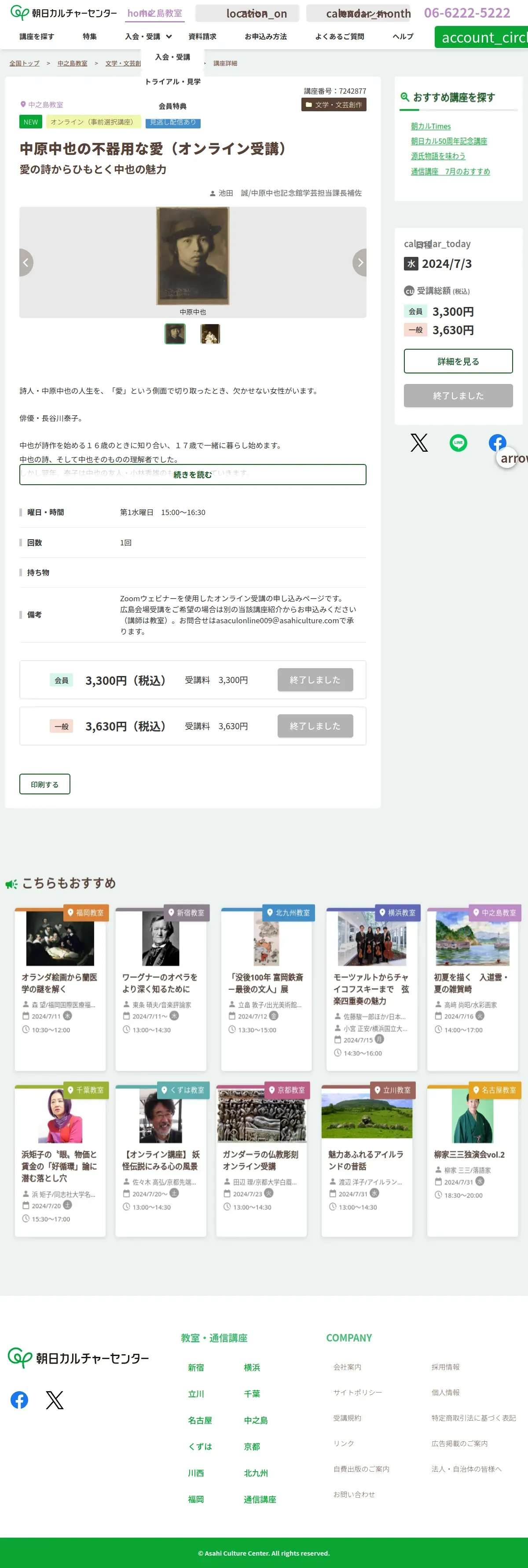Click footer Asahi Culture Center logo
The height and width of the screenshot is (1568, 528).
click(x=79, y=1357)
